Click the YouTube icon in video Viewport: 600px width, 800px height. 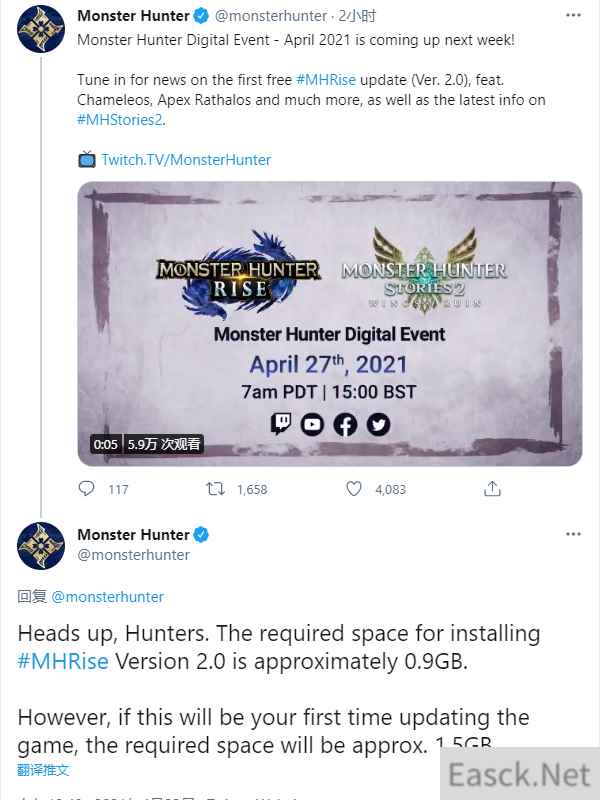312,424
